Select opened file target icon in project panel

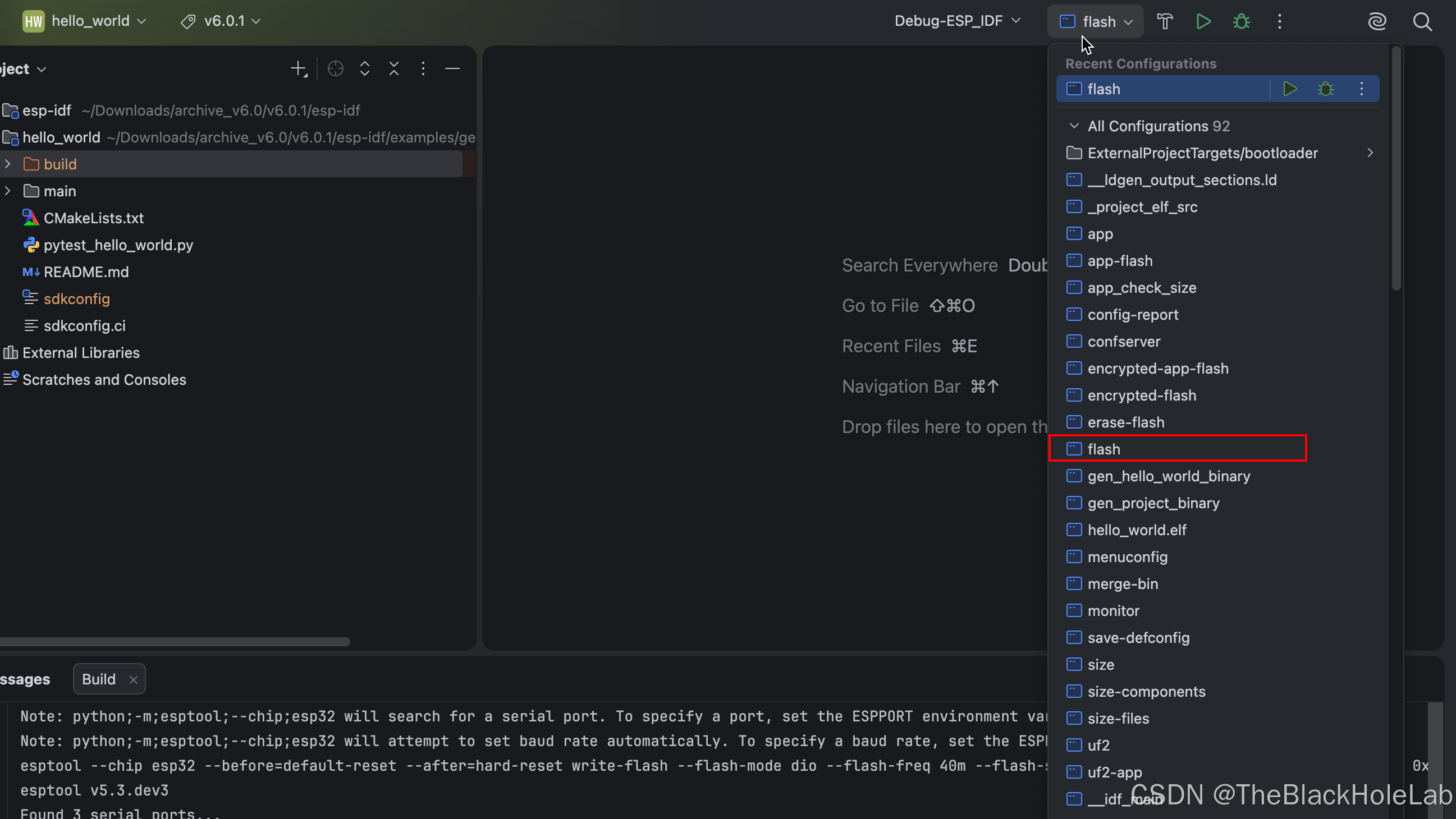336,69
